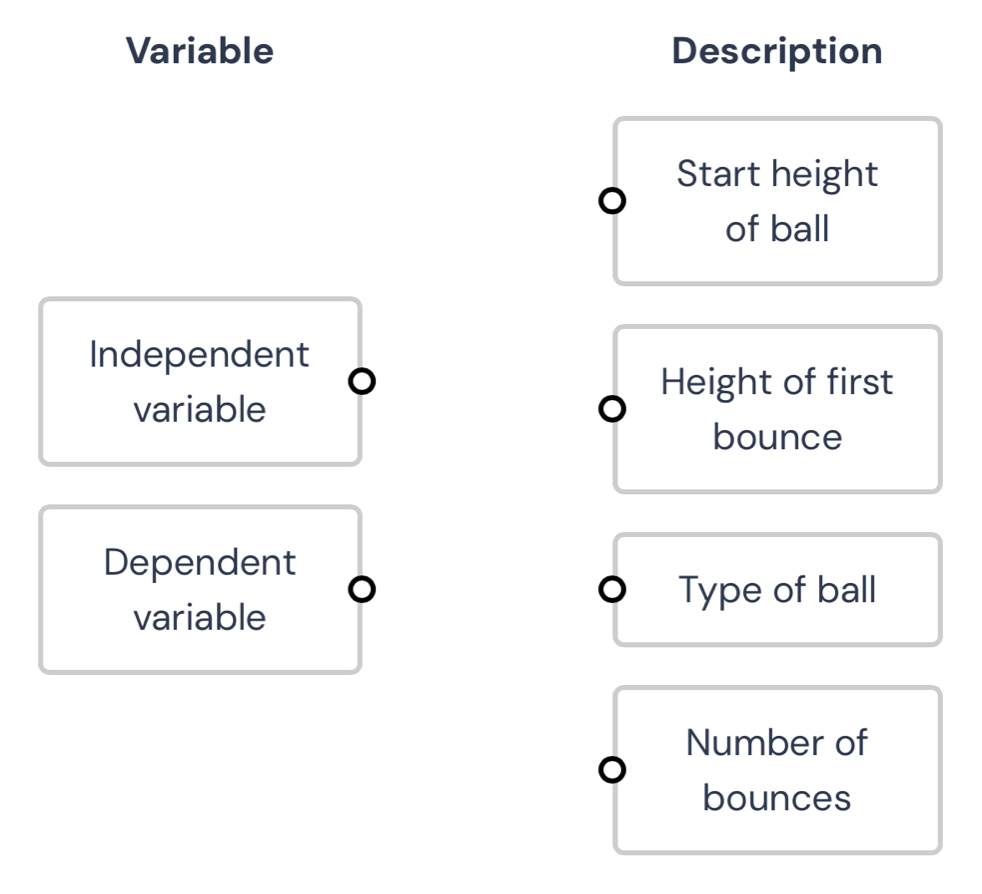Select the Height of first bounce label
The width and height of the screenshot is (982, 894).
pyautogui.click(x=778, y=408)
